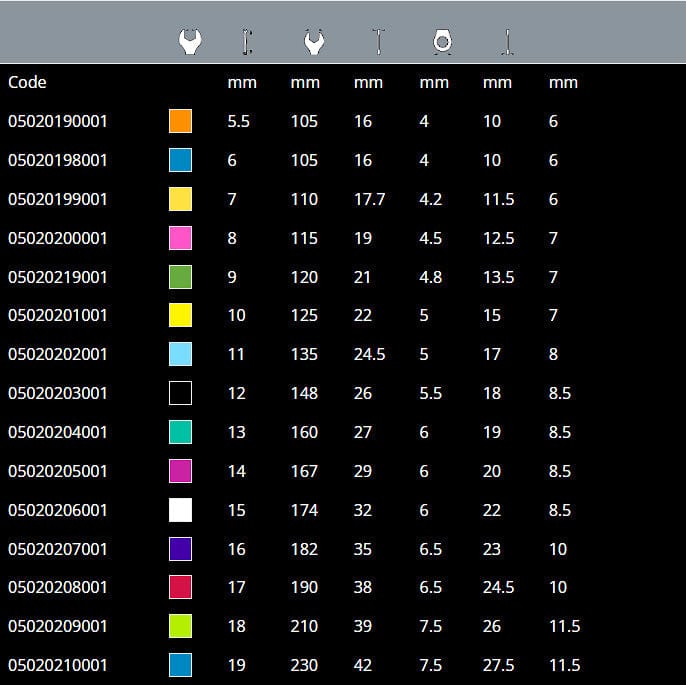This screenshot has width=686, height=685.
Task: Pick the black swatch for 05020203001
Action: (x=180, y=393)
